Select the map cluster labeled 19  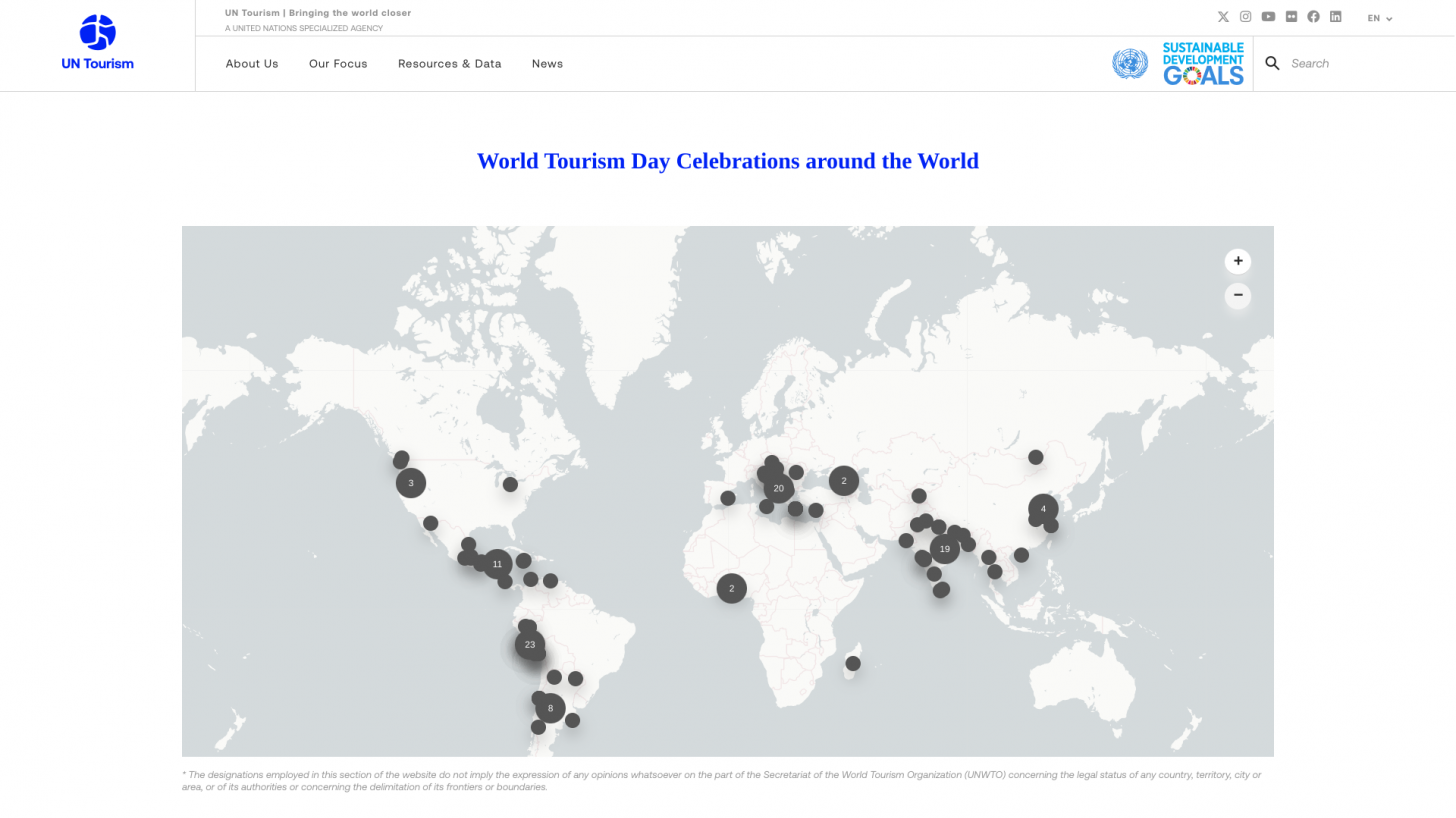point(944,549)
